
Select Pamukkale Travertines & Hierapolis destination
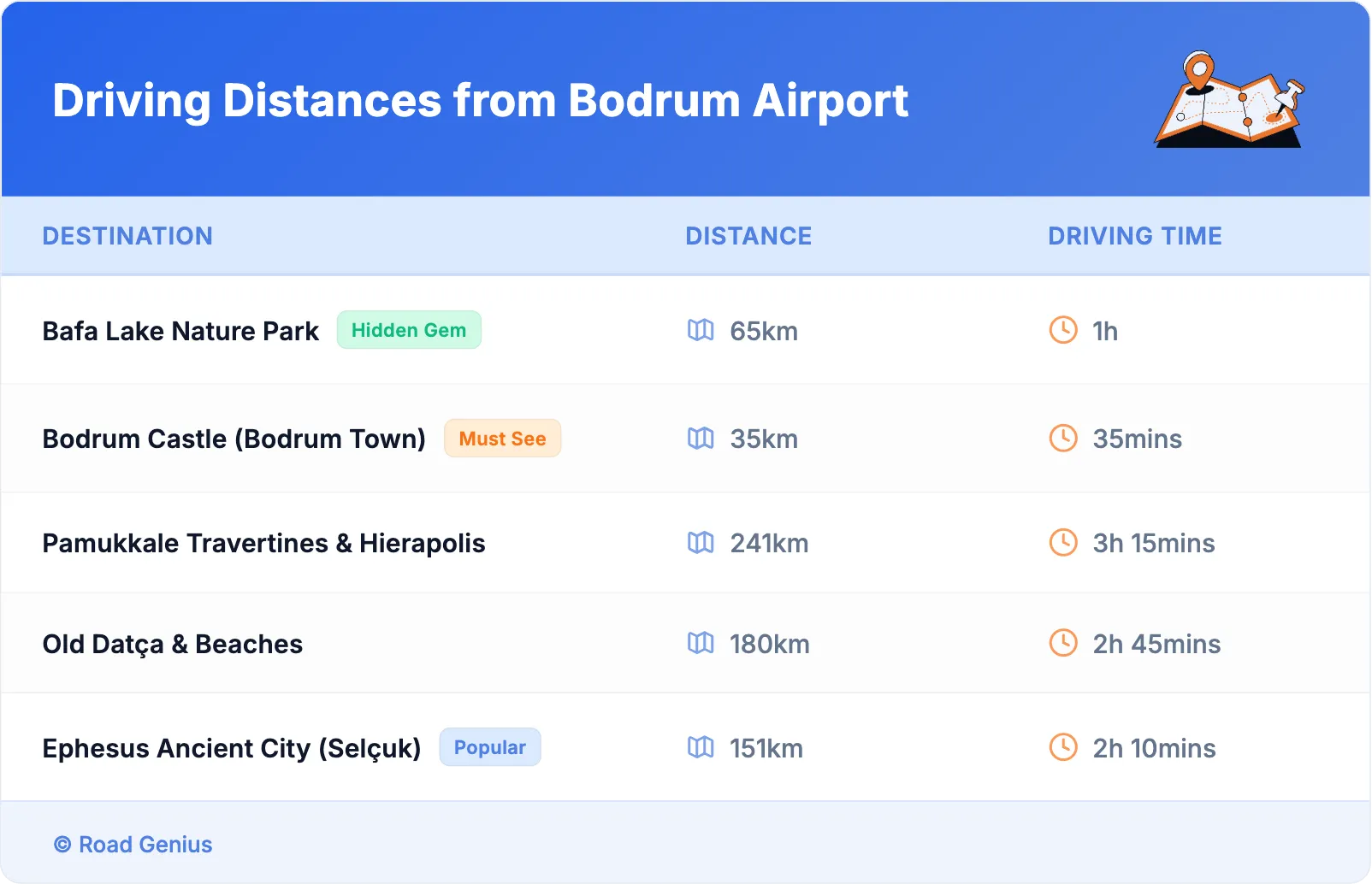click(x=263, y=543)
